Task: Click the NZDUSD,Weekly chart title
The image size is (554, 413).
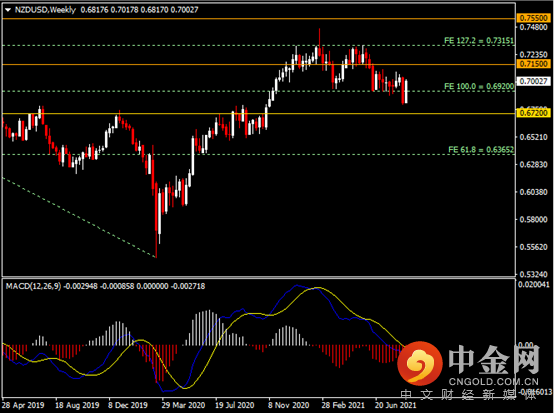Action: 45,10
